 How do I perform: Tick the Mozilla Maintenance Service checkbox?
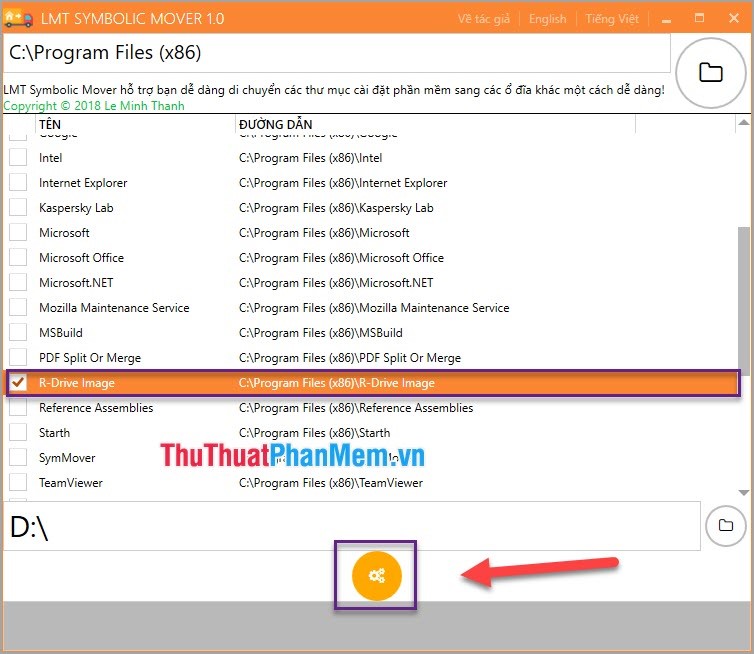point(18,307)
